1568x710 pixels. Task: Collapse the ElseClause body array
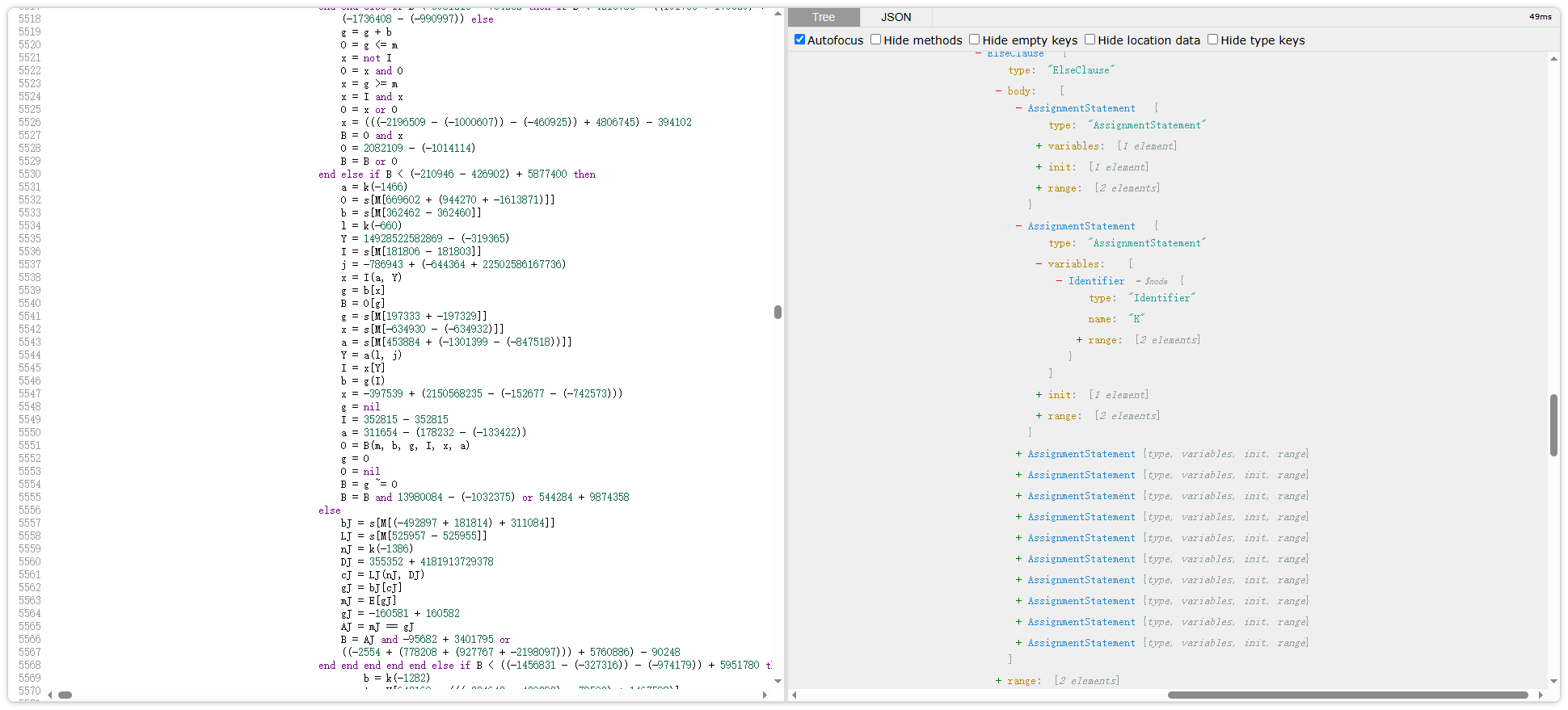(999, 91)
